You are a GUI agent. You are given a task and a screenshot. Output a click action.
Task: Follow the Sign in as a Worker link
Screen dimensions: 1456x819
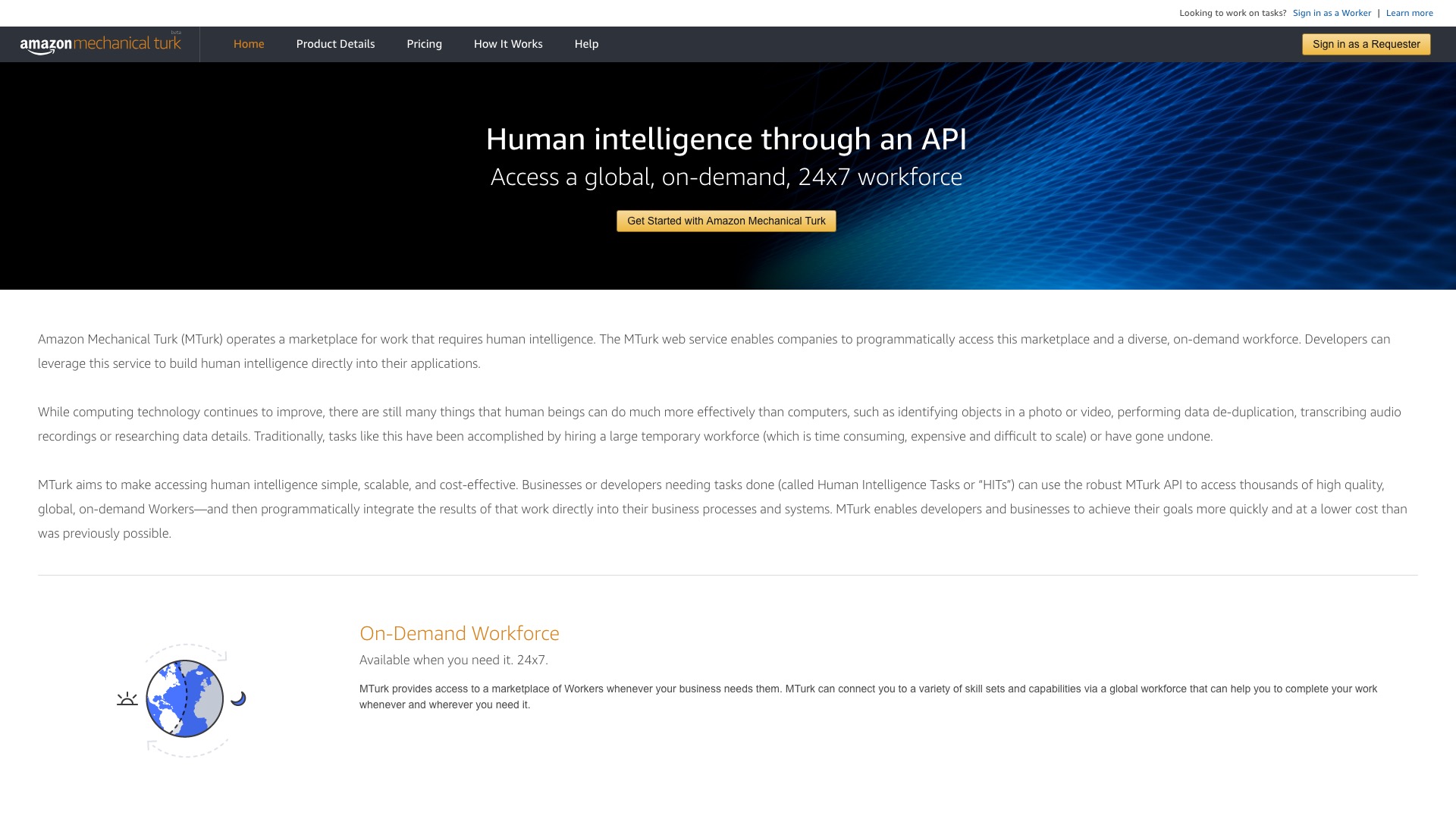1332,13
